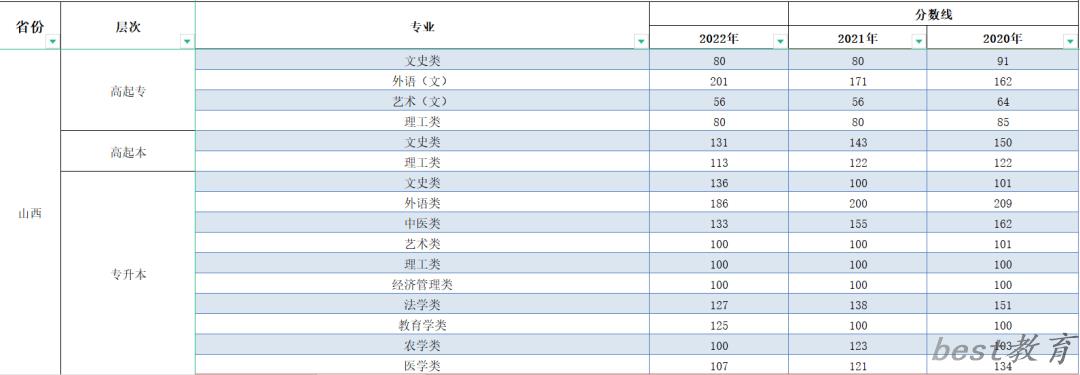Click the 农学类 major cell
Screen dimensions: 1080x375
422,345
